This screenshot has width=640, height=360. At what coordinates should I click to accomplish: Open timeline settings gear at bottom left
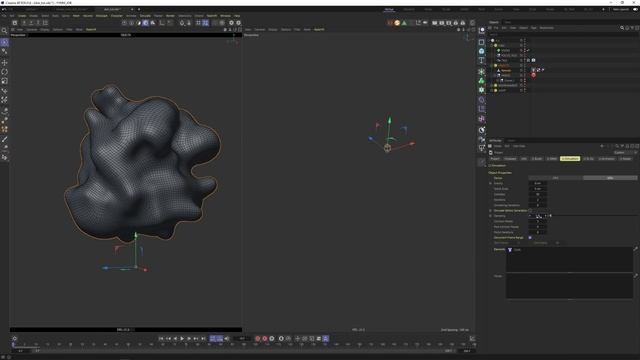click(x=15, y=338)
